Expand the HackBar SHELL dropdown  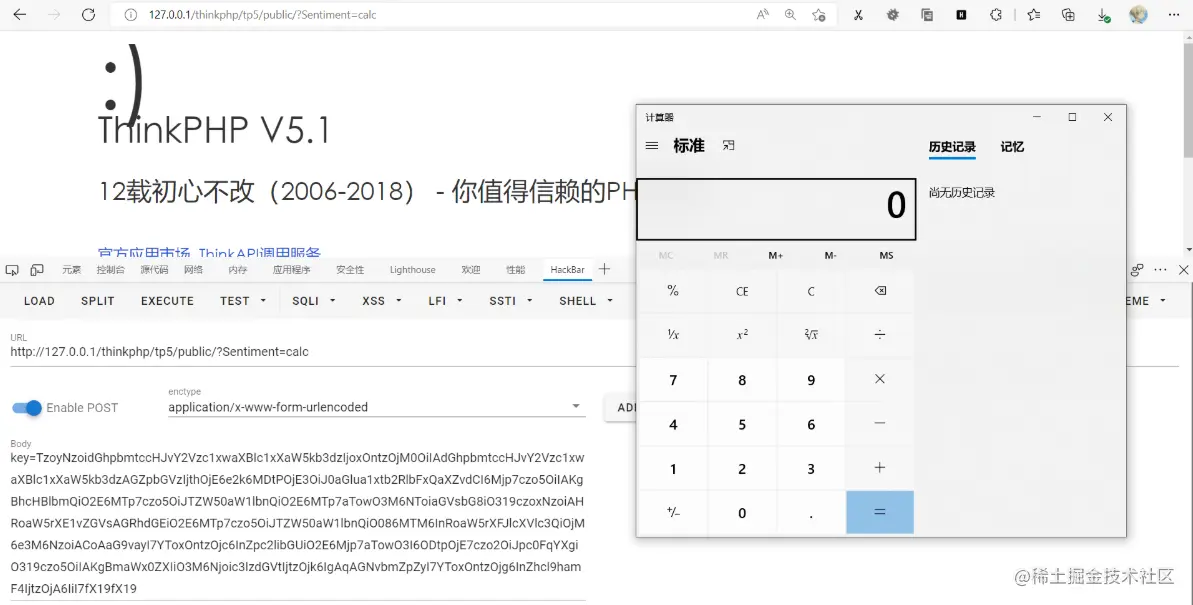point(586,301)
